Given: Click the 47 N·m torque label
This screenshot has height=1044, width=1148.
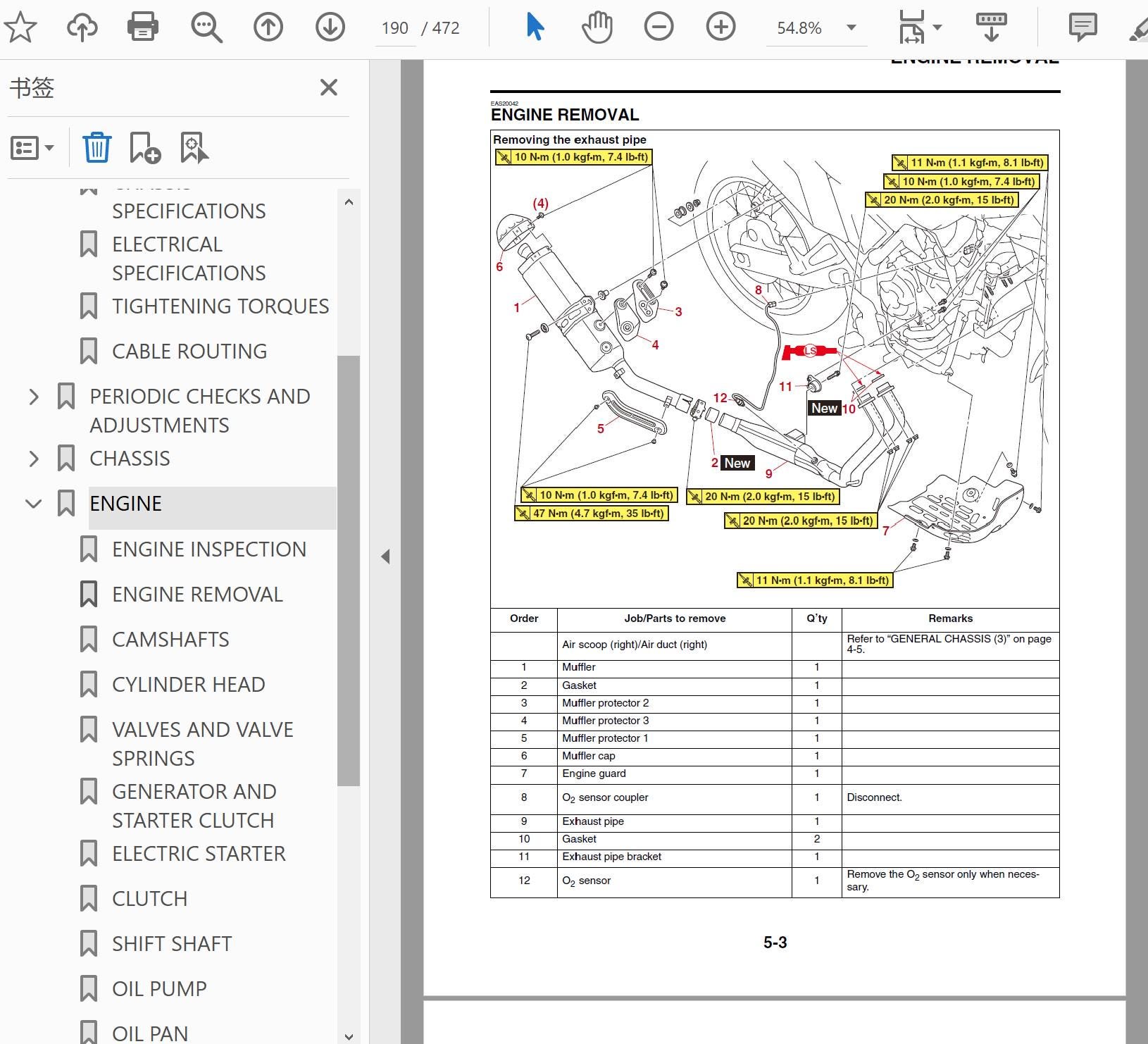Looking at the screenshot, I should [592, 514].
